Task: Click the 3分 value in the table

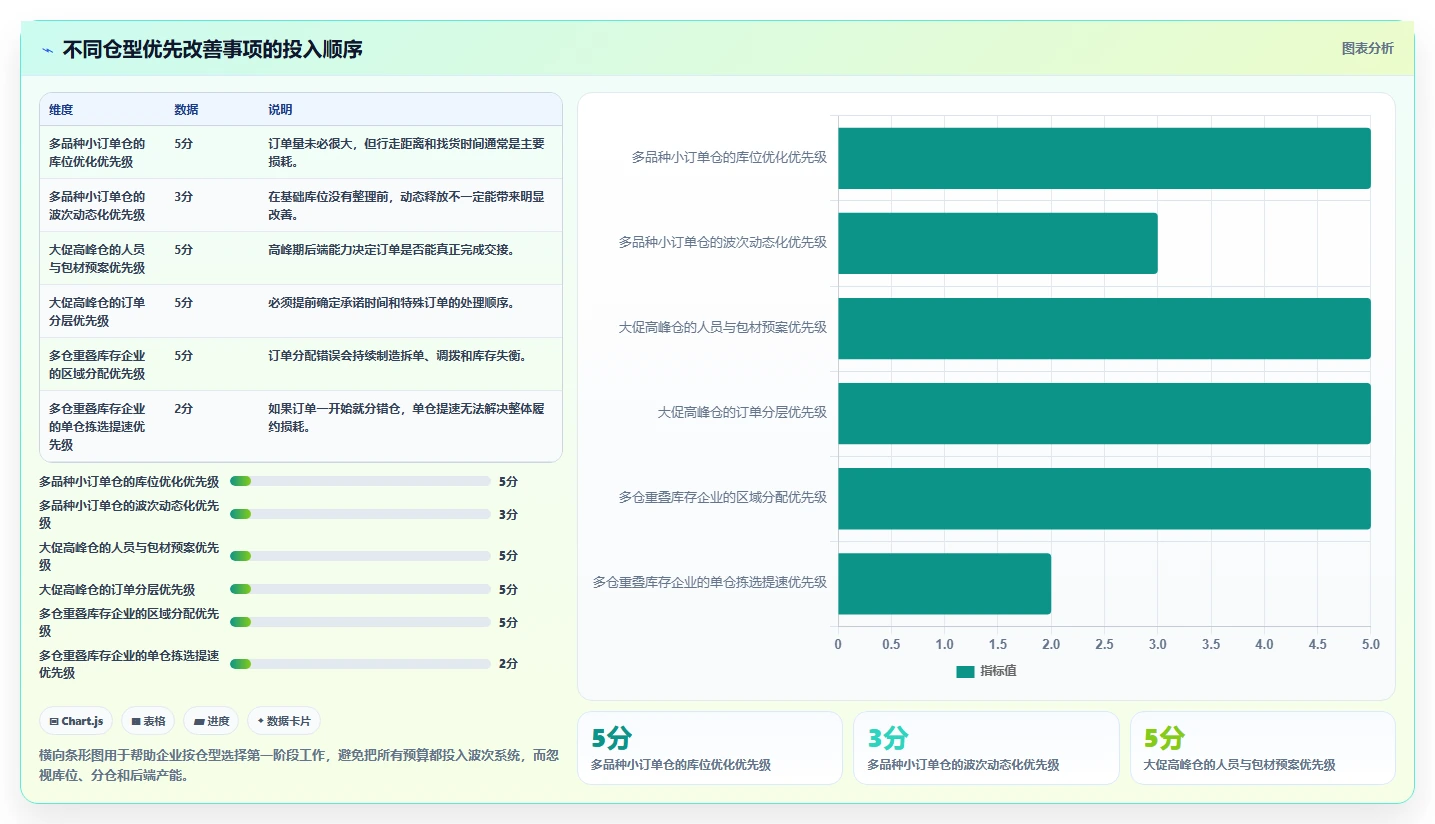Action: coord(183,196)
